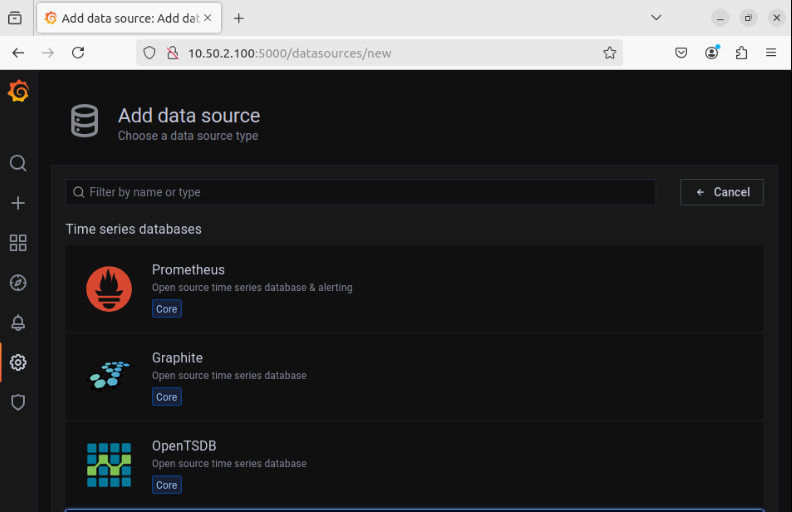Viewport: 792px width, 512px height.
Task: Select the Prometheus flame logo
Action: pos(109,289)
